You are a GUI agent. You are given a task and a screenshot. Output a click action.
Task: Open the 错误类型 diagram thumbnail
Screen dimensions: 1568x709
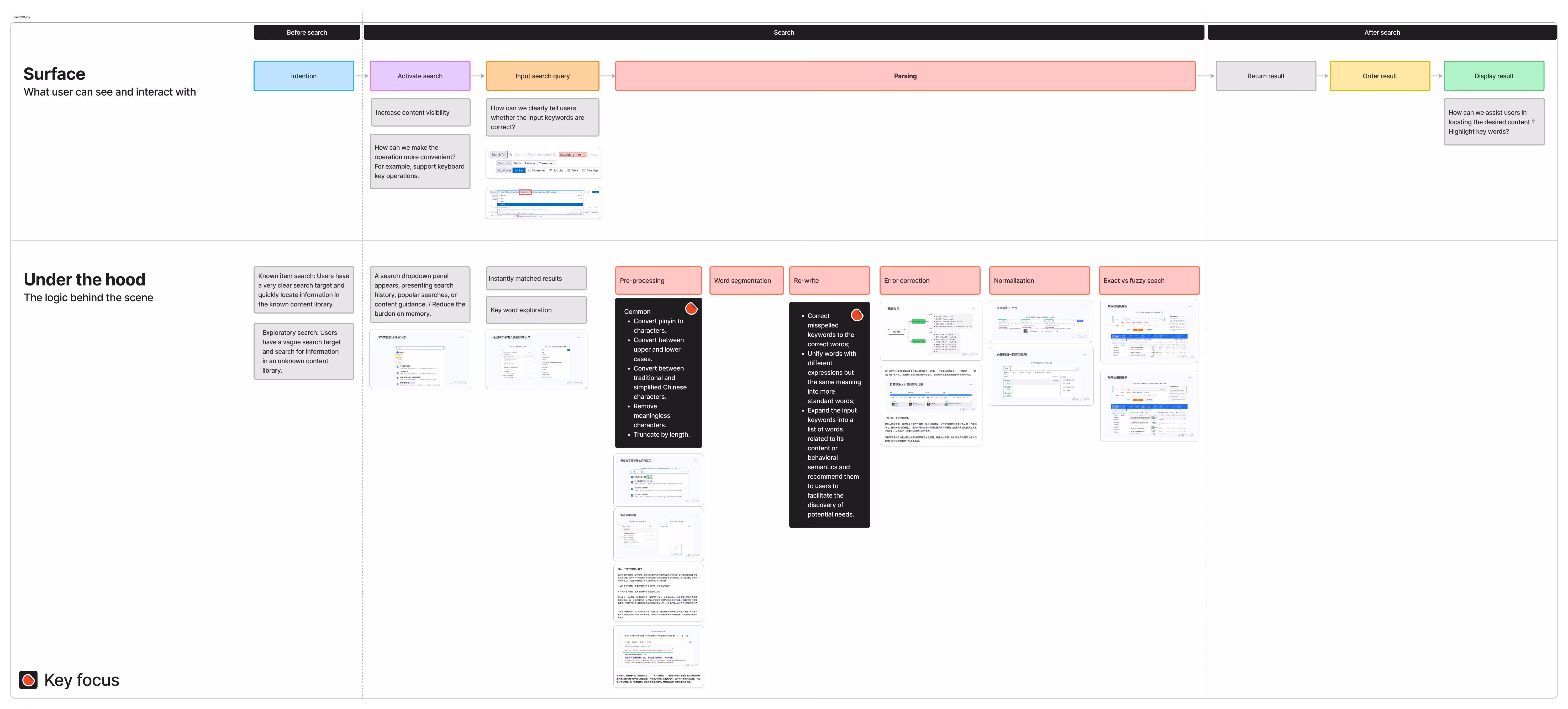931,331
